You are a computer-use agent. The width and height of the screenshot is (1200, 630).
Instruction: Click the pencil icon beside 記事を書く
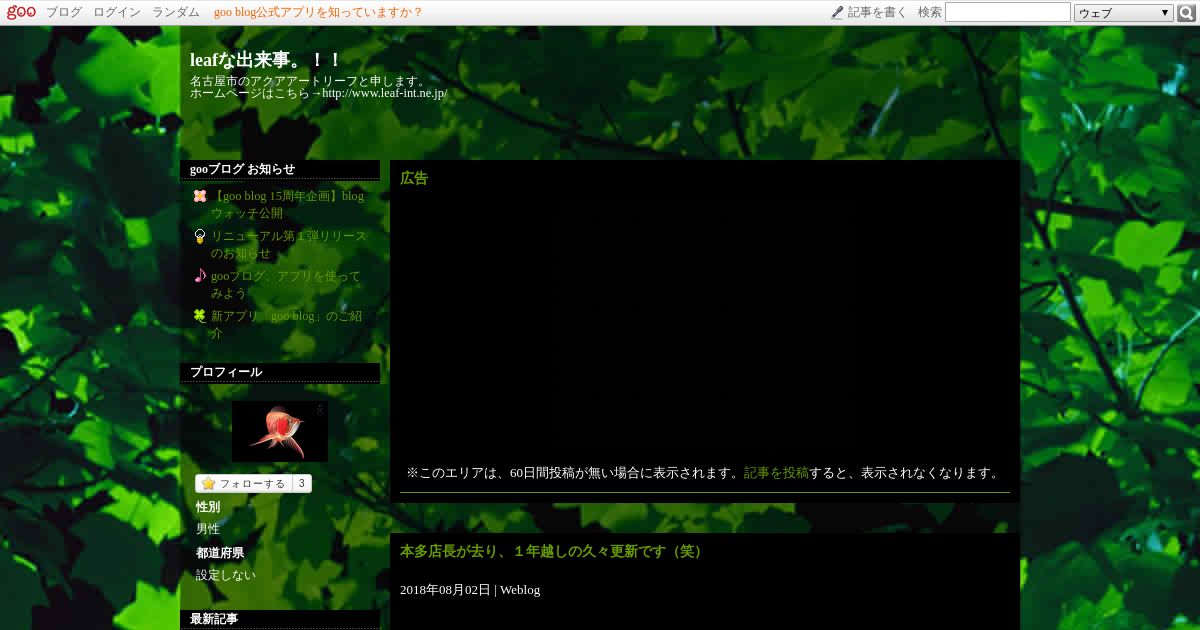click(x=837, y=12)
